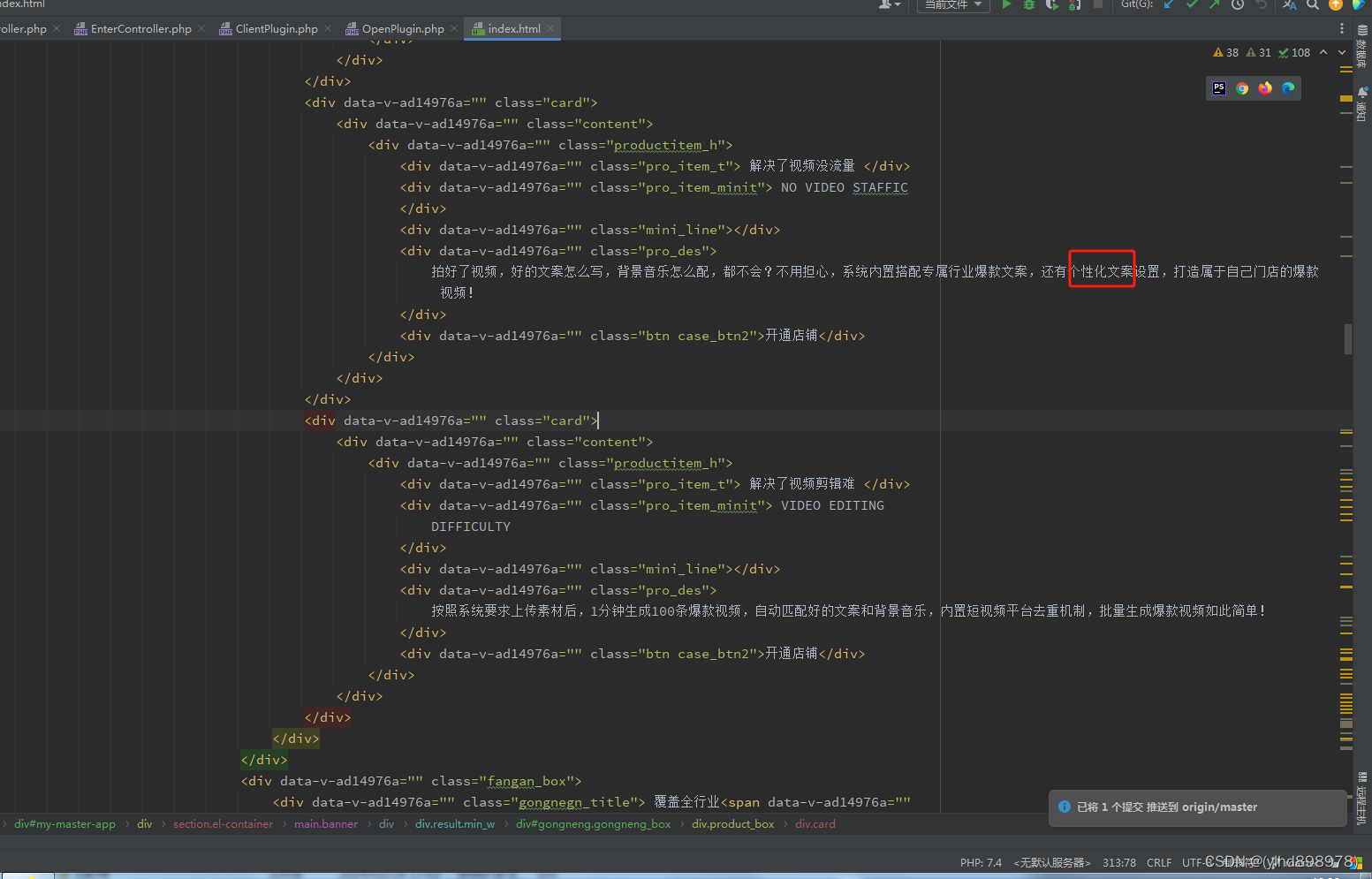
Task: Click the Git rollback undo arrow
Action: tap(1261, 4)
